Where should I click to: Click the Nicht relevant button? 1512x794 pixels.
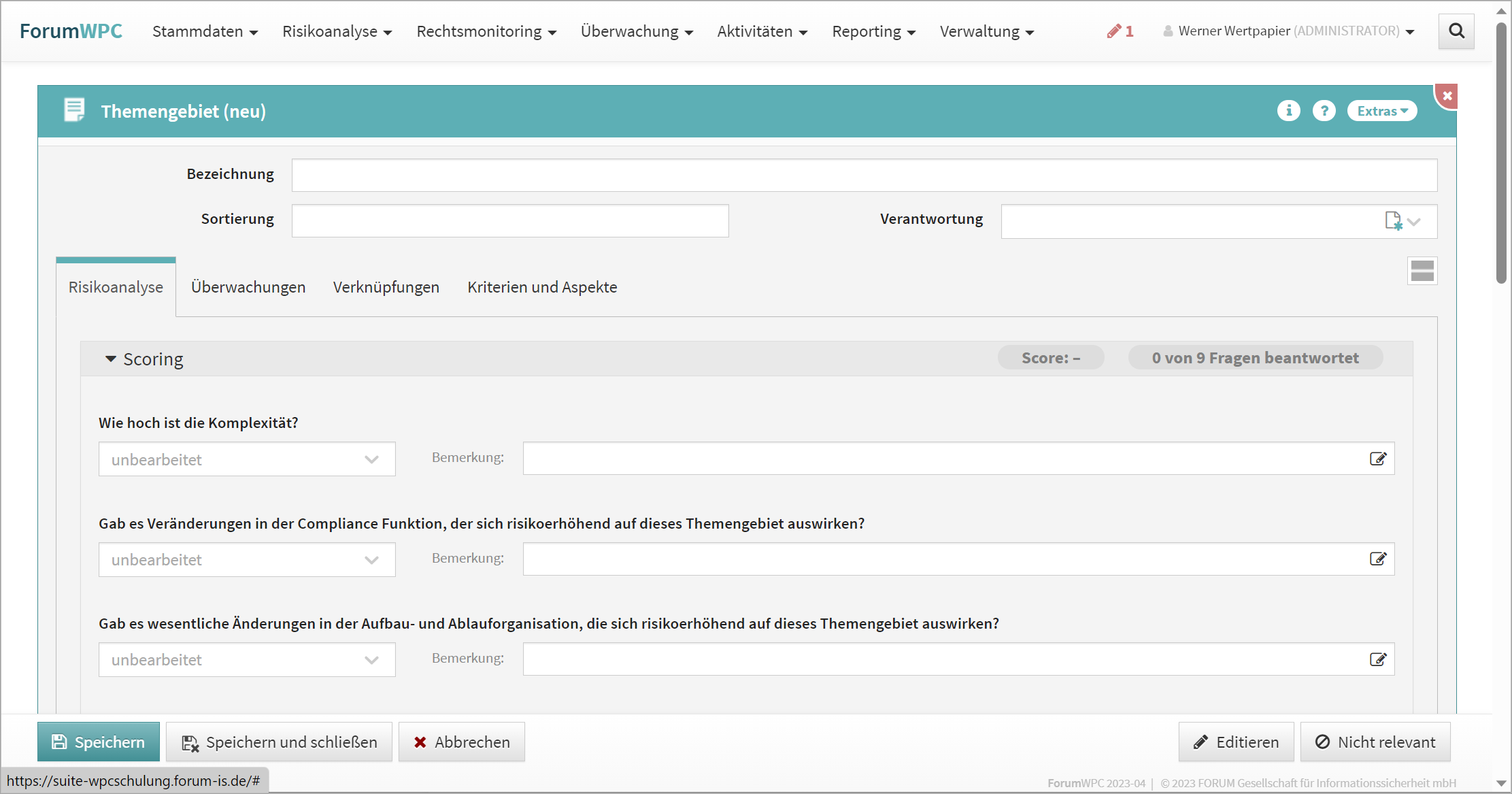(x=1375, y=742)
